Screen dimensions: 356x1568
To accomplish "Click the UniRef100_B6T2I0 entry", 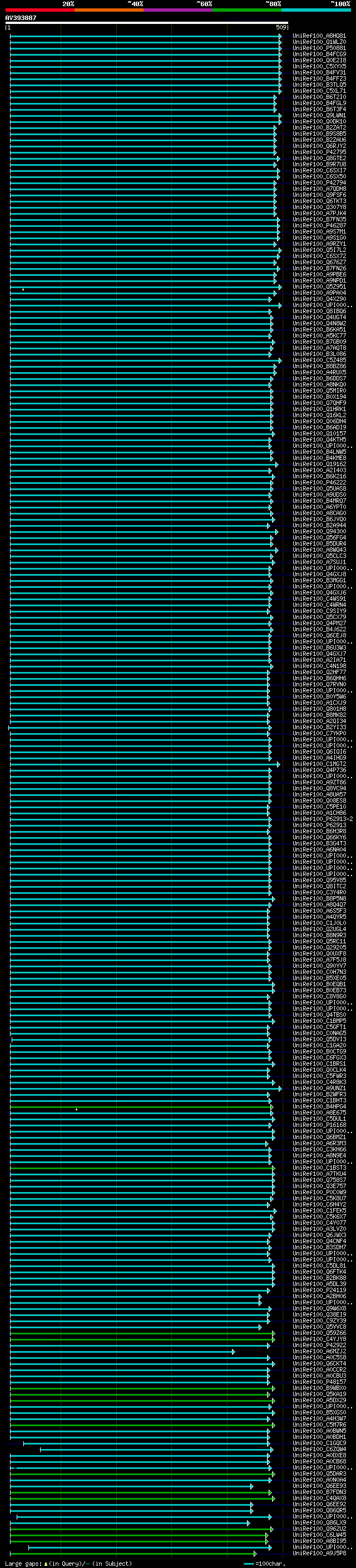I will tap(319, 97).
